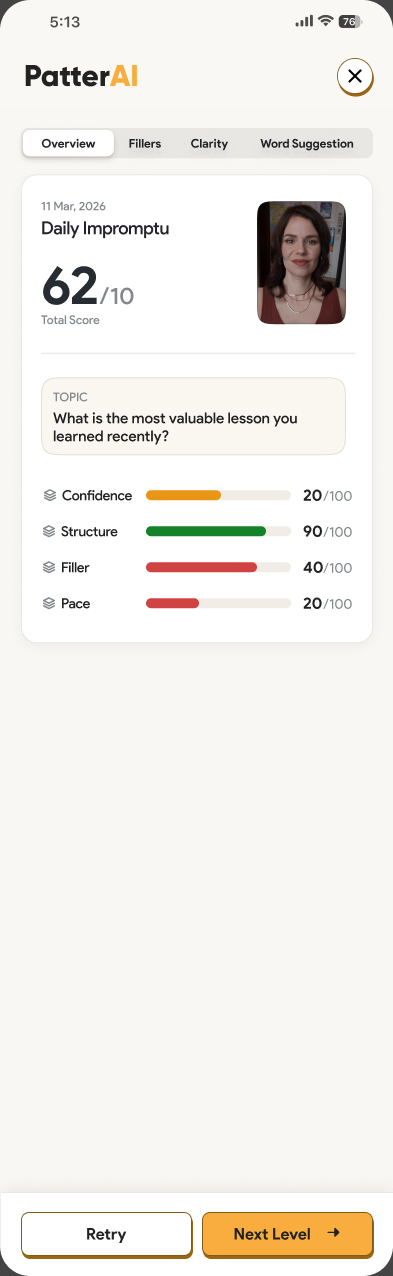Tap the battery indicator in status bar
393x1276 pixels.
tap(350, 21)
